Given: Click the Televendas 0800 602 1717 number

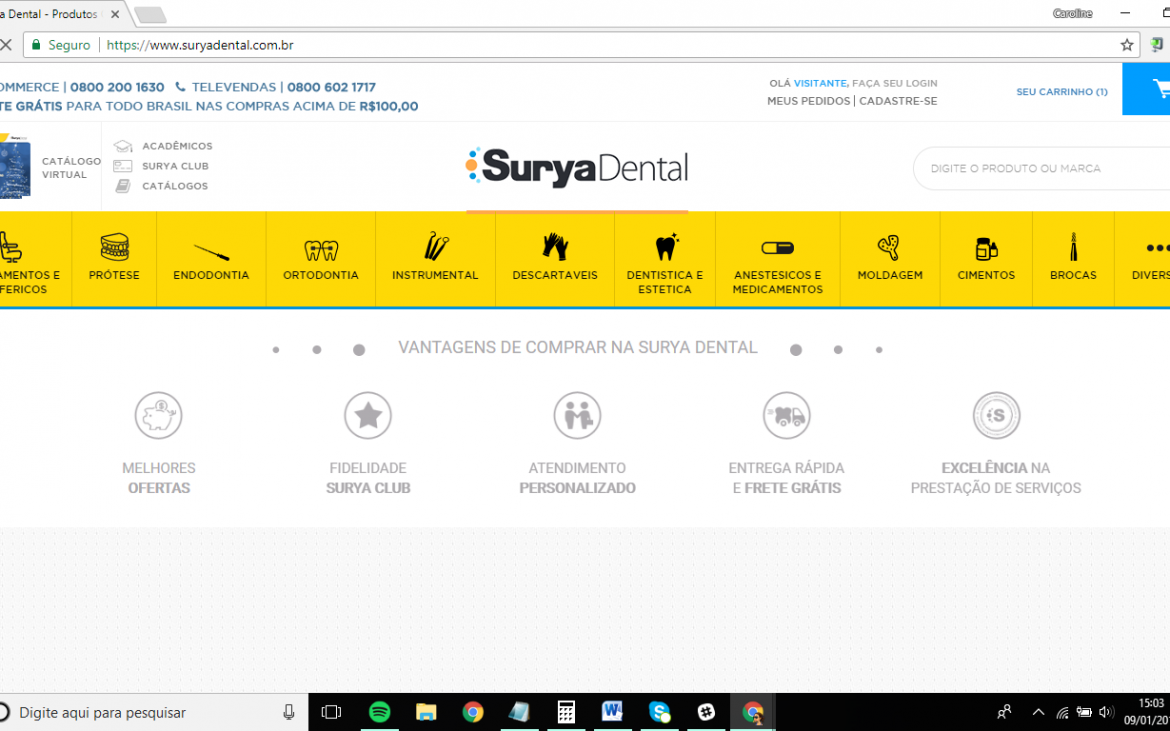Looking at the screenshot, I should (x=331, y=87).
